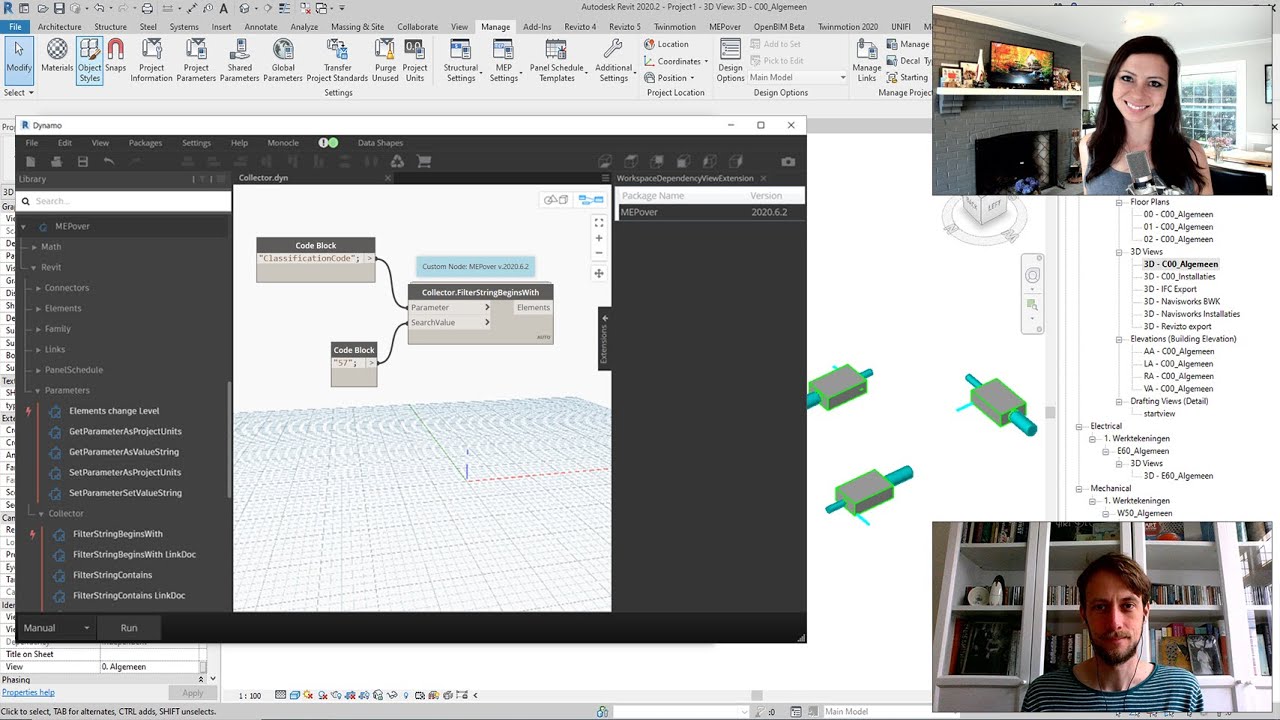This screenshot has height=720, width=1280.
Task: Open Project Units settings
Action: click(415, 60)
